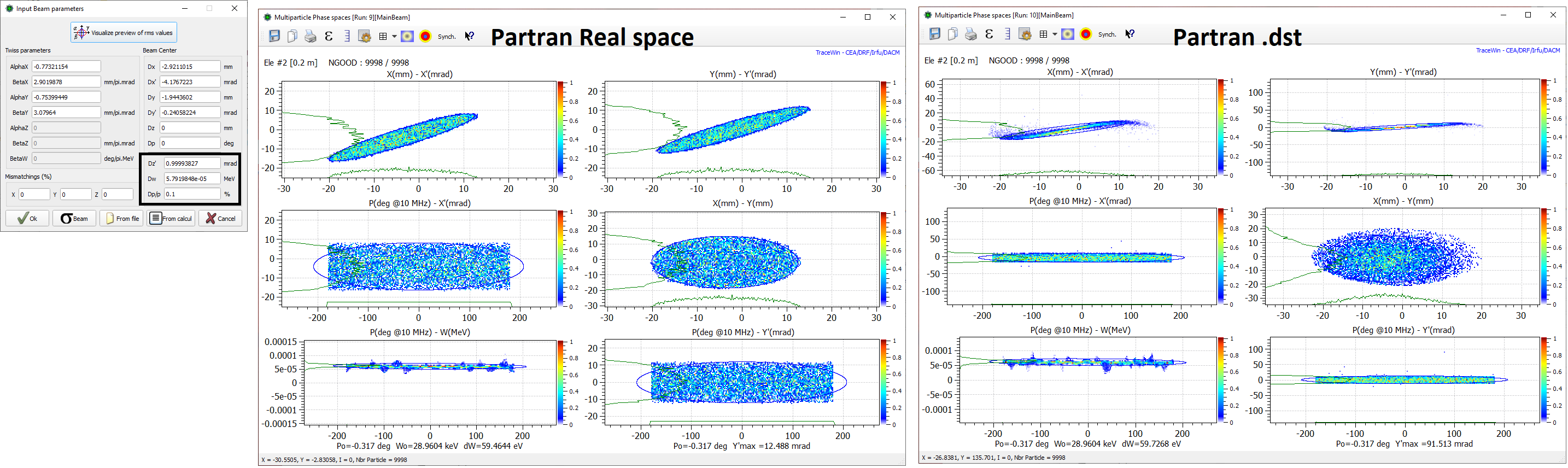Click TraceWin CEA link in Run 9 window
The height and width of the screenshot is (468, 1568).
[857, 52]
